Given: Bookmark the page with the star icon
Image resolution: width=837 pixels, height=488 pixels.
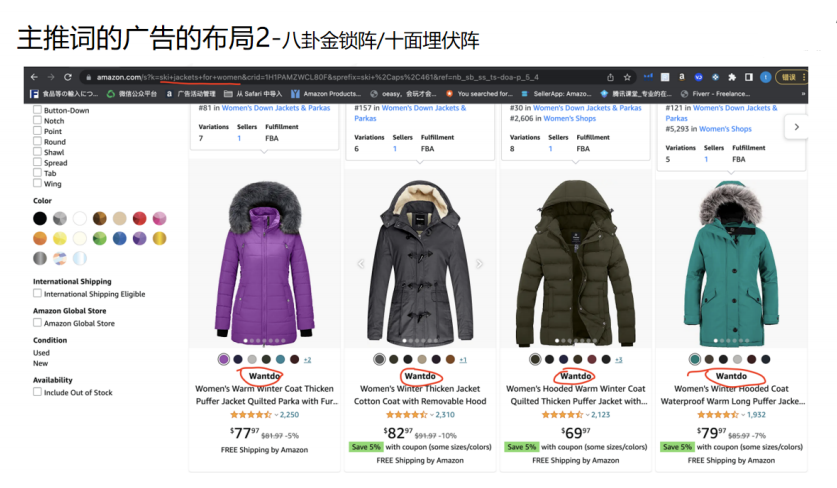Looking at the screenshot, I should (627, 77).
